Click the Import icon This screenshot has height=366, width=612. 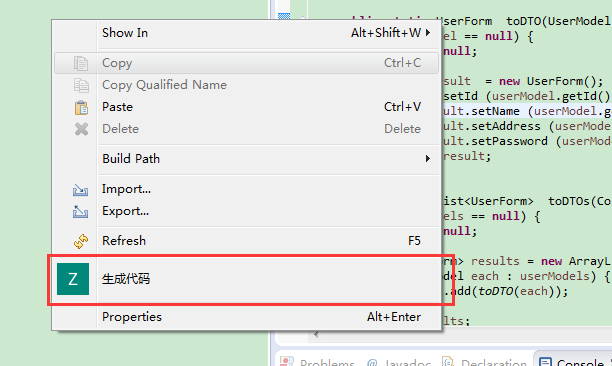tap(80, 190)
